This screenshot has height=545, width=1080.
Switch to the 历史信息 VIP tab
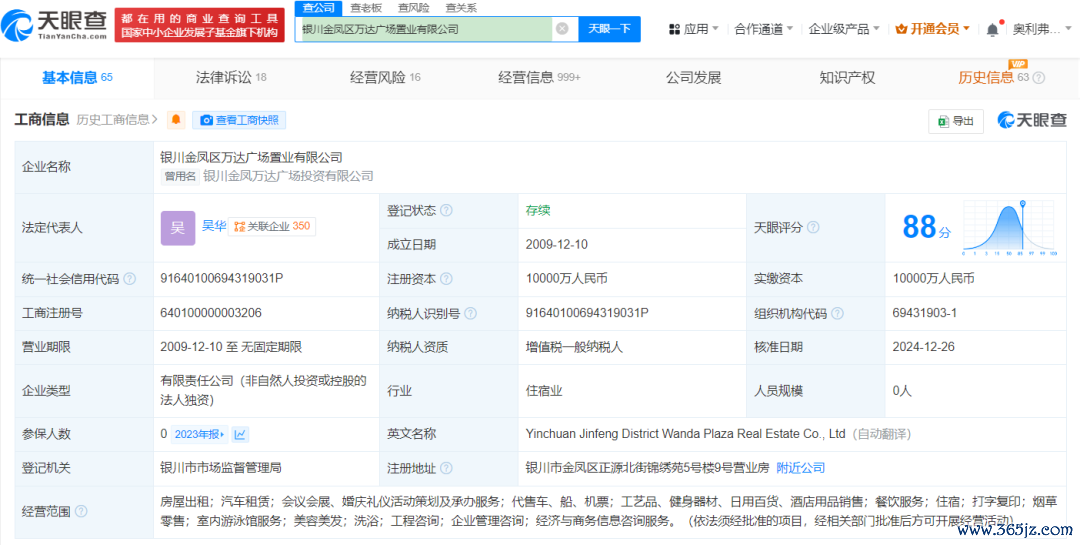(993, 78)
